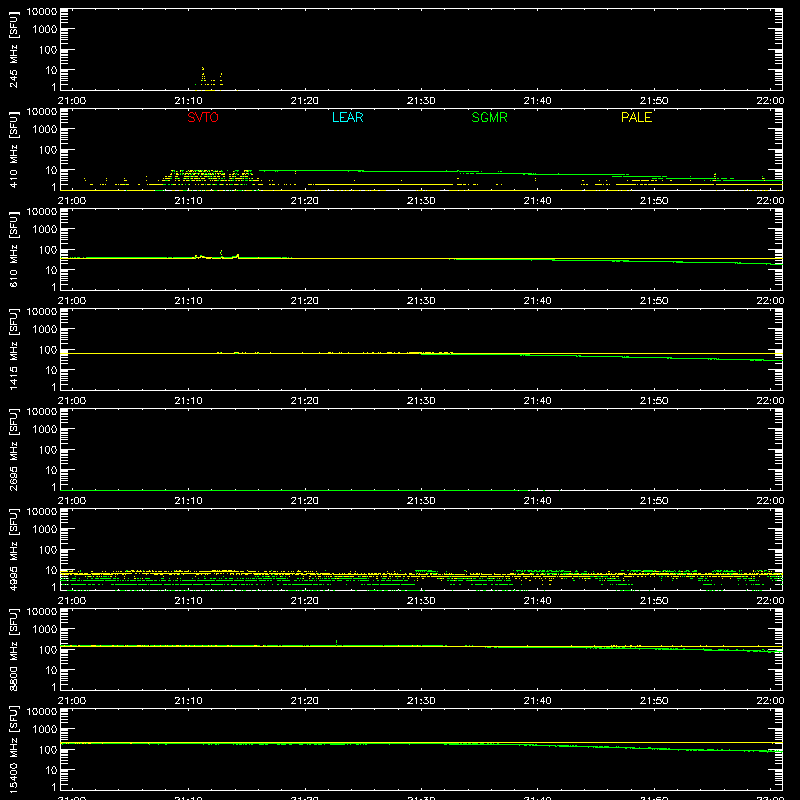The image size is (800, 800).
Task: Select the 15400 MHz [SFU] axis title
Action: (x=13, y=749)
